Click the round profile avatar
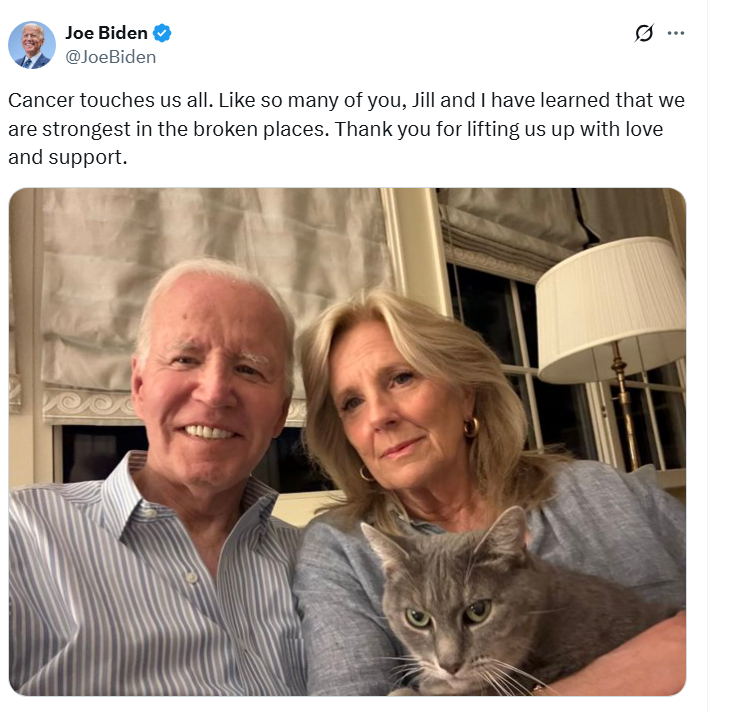This screenshot has width=739, height=712. tap(32, 44)
